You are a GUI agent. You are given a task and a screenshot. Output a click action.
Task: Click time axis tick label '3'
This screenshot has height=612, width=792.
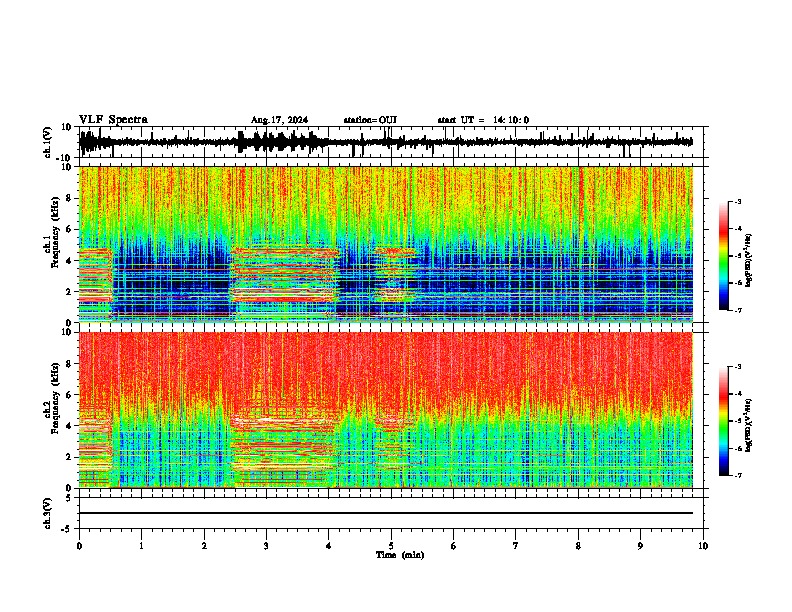tap(266, 546)
